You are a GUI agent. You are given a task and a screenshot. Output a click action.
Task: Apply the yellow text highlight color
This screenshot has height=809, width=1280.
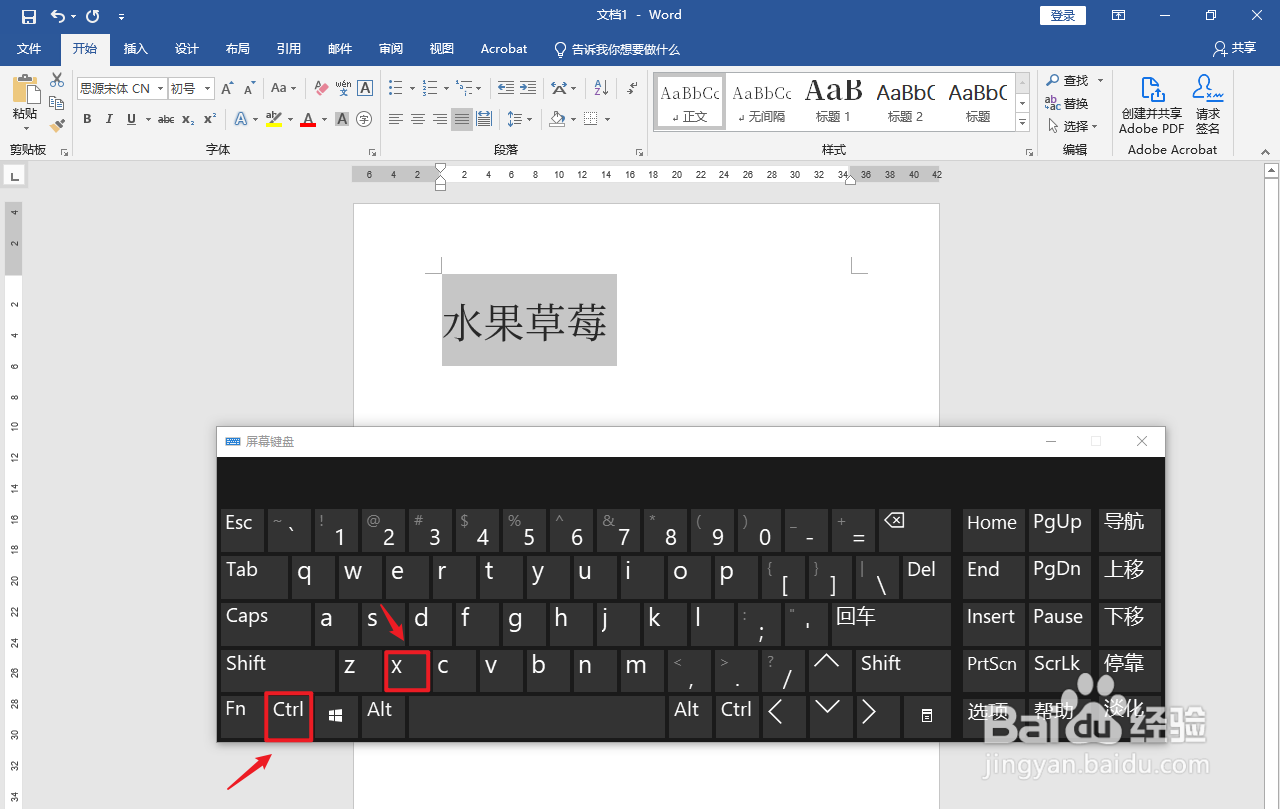pos(273,119)
